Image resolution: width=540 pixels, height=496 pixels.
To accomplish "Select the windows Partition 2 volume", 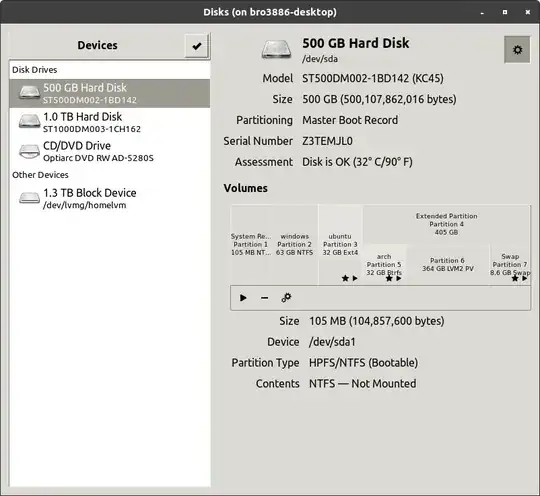I will [x=295, y=245].
